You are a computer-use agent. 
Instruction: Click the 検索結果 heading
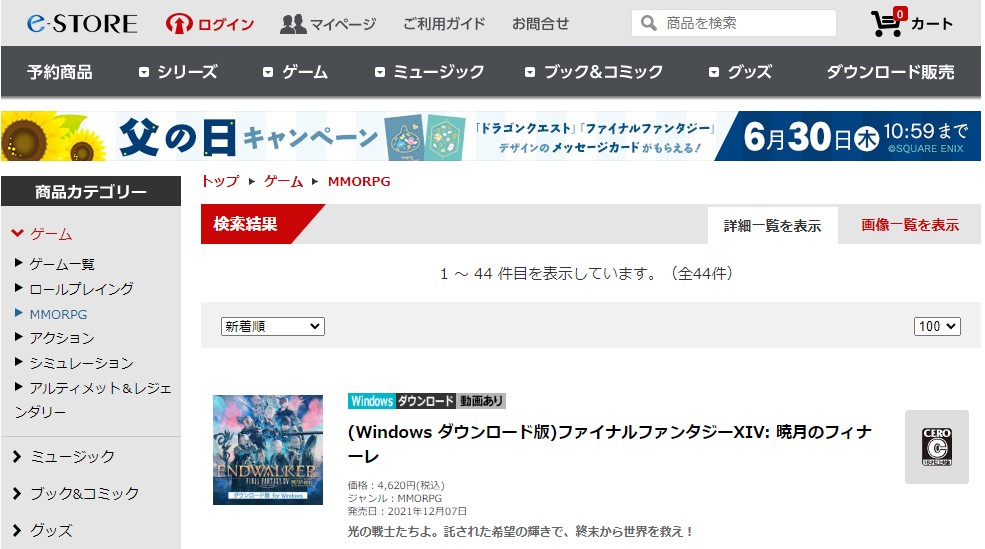tap(246, 224)
